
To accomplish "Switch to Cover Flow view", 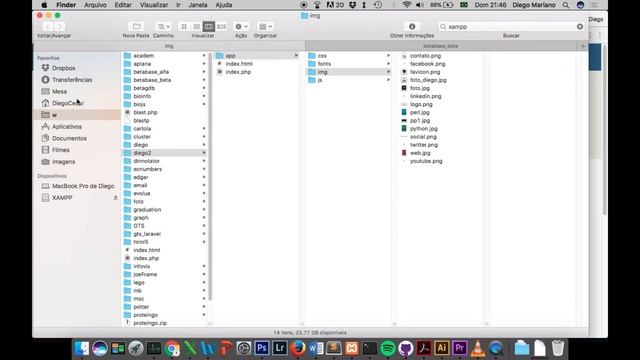I will tap(221, 27).
